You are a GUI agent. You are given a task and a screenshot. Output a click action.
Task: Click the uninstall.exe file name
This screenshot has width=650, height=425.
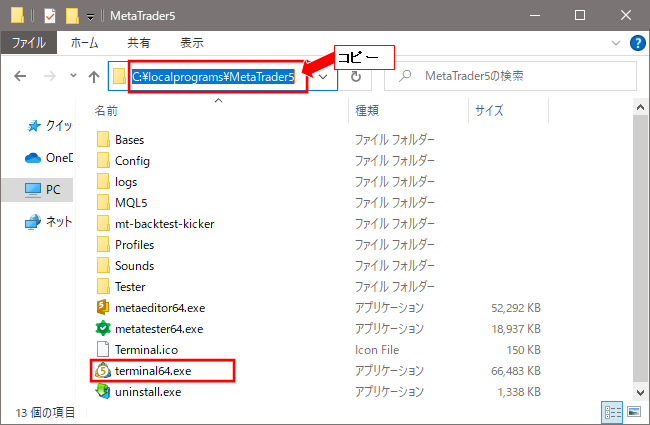(148, 392)
